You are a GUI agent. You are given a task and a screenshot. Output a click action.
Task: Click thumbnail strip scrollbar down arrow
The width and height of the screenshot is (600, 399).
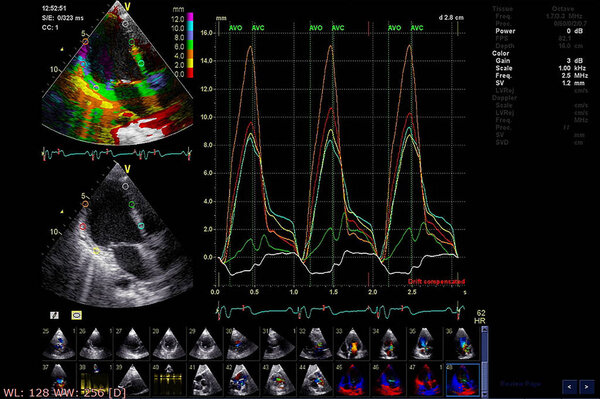(x=484, y=394)
